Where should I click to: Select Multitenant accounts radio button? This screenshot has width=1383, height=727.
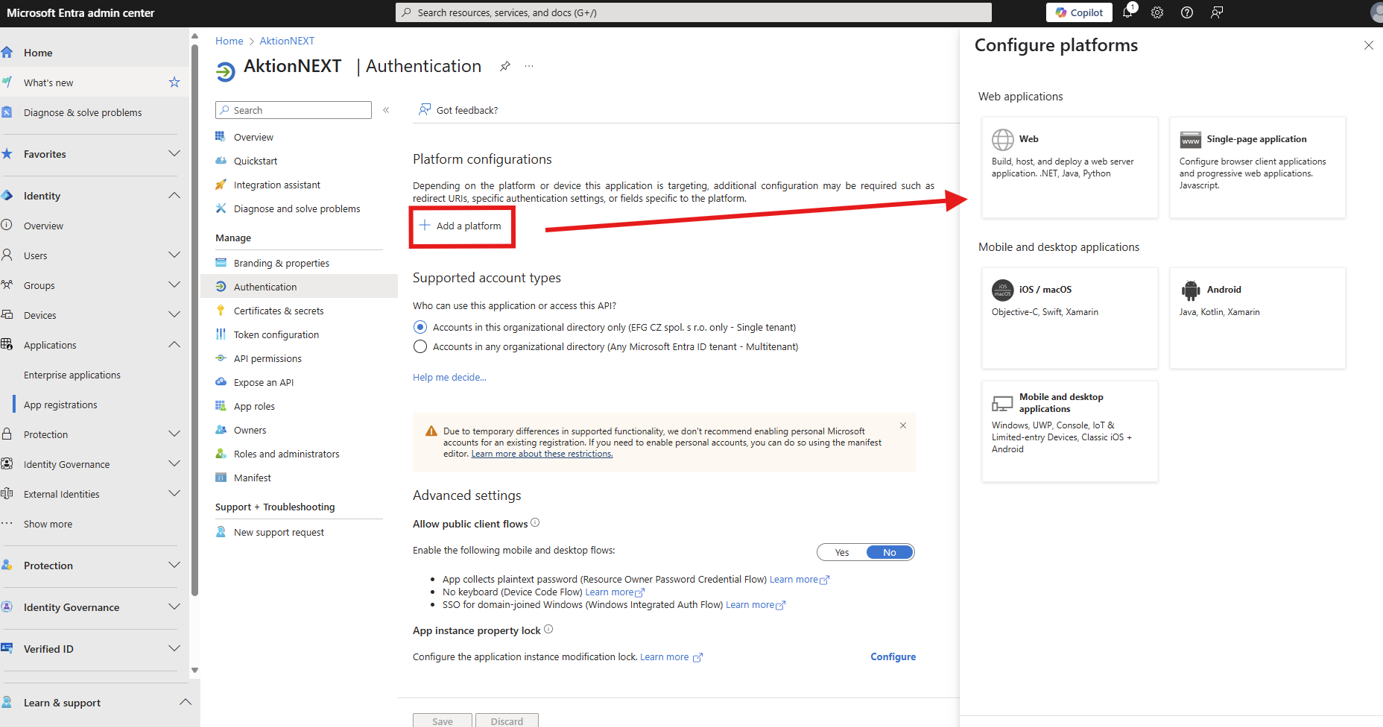[x=420, y=347]
